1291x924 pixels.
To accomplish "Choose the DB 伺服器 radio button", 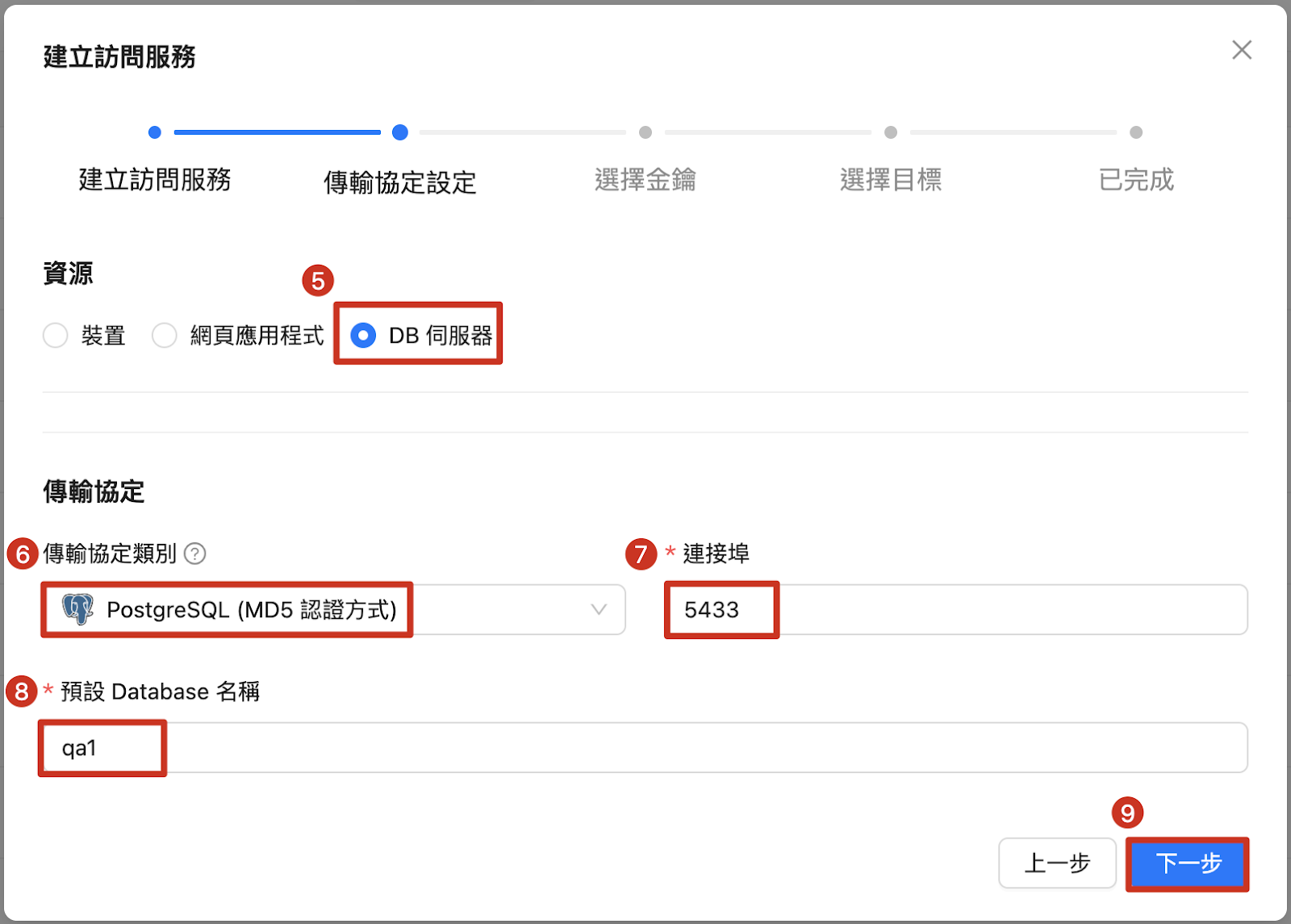I will 363,335.
